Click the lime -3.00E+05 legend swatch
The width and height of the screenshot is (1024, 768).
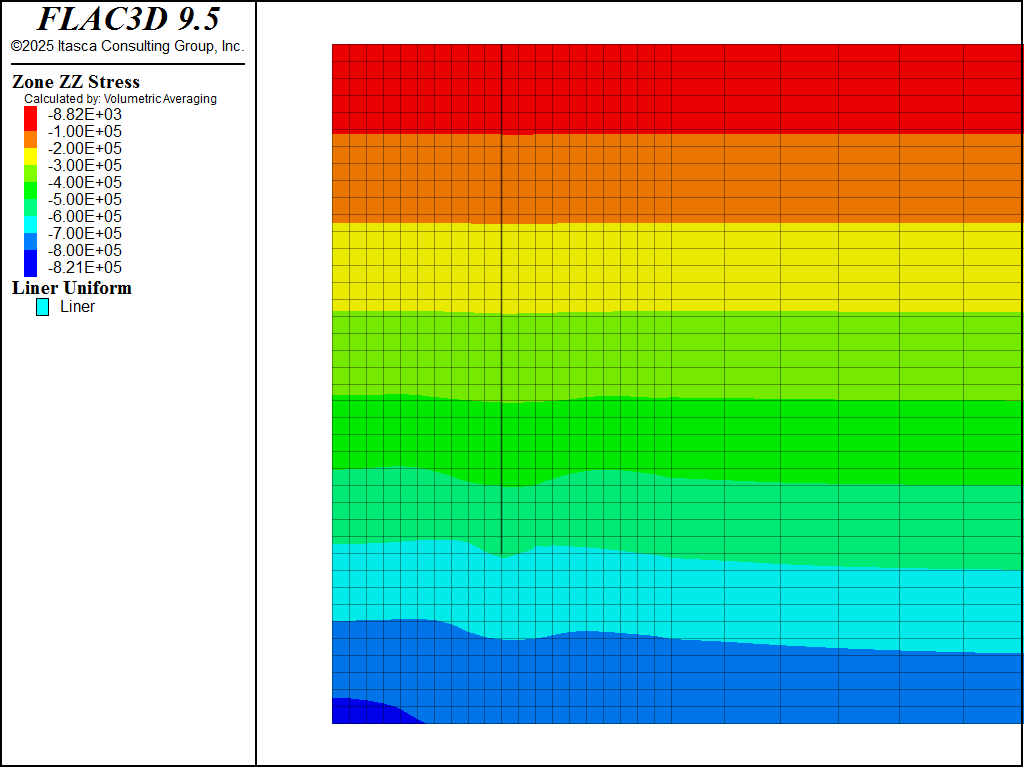(31, 174)
